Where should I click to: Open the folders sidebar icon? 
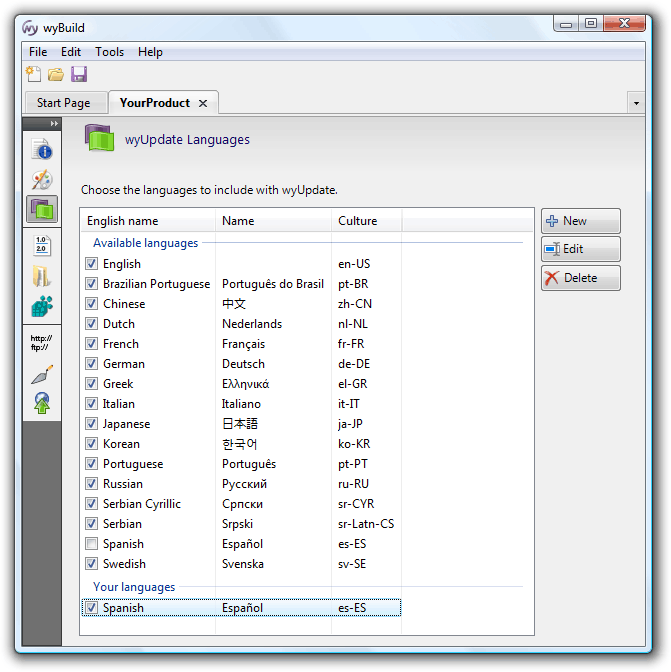pyautogui.click(x=42, y=276)
